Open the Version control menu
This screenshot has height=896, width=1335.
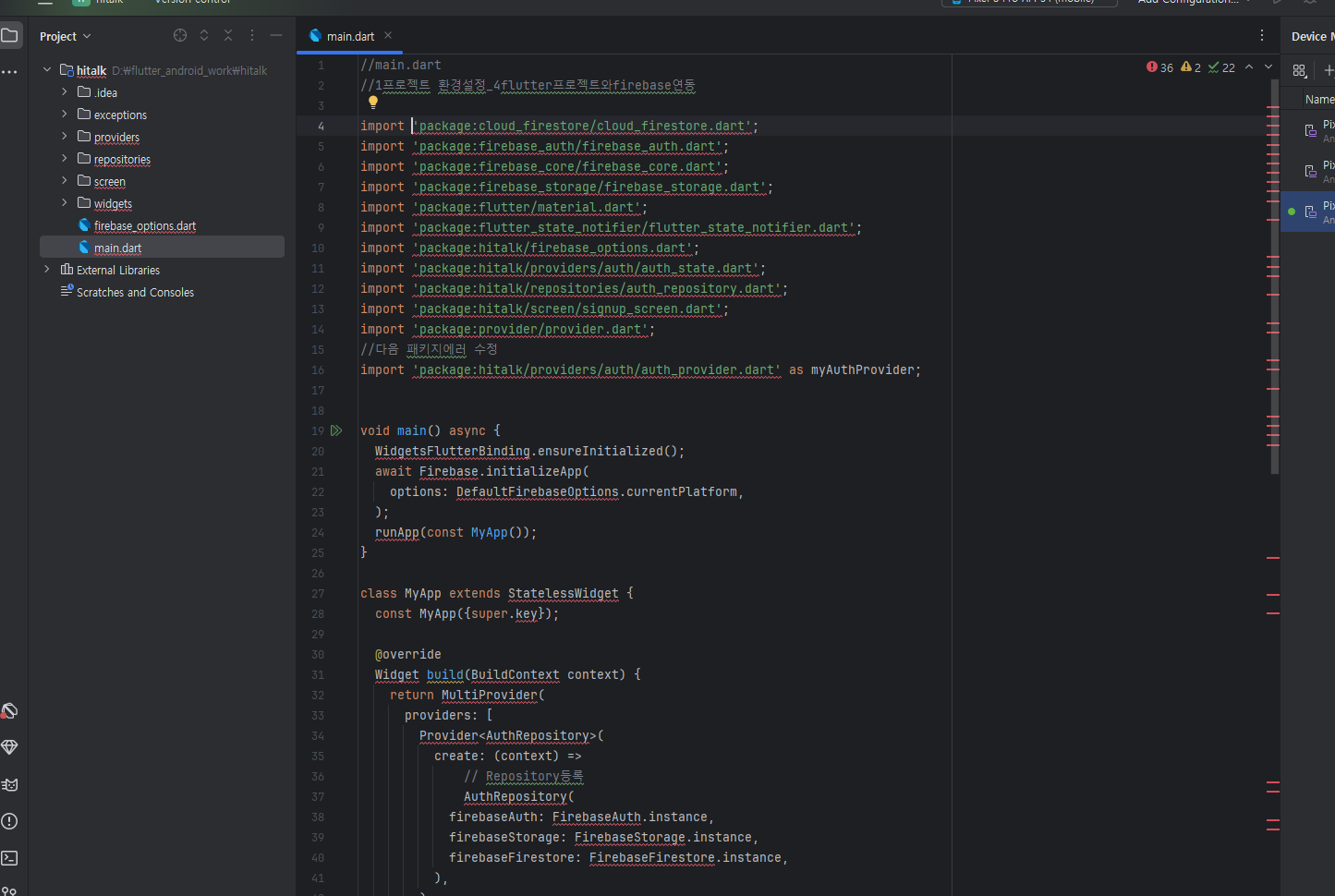pyautogui.click(x=193, y=3)
